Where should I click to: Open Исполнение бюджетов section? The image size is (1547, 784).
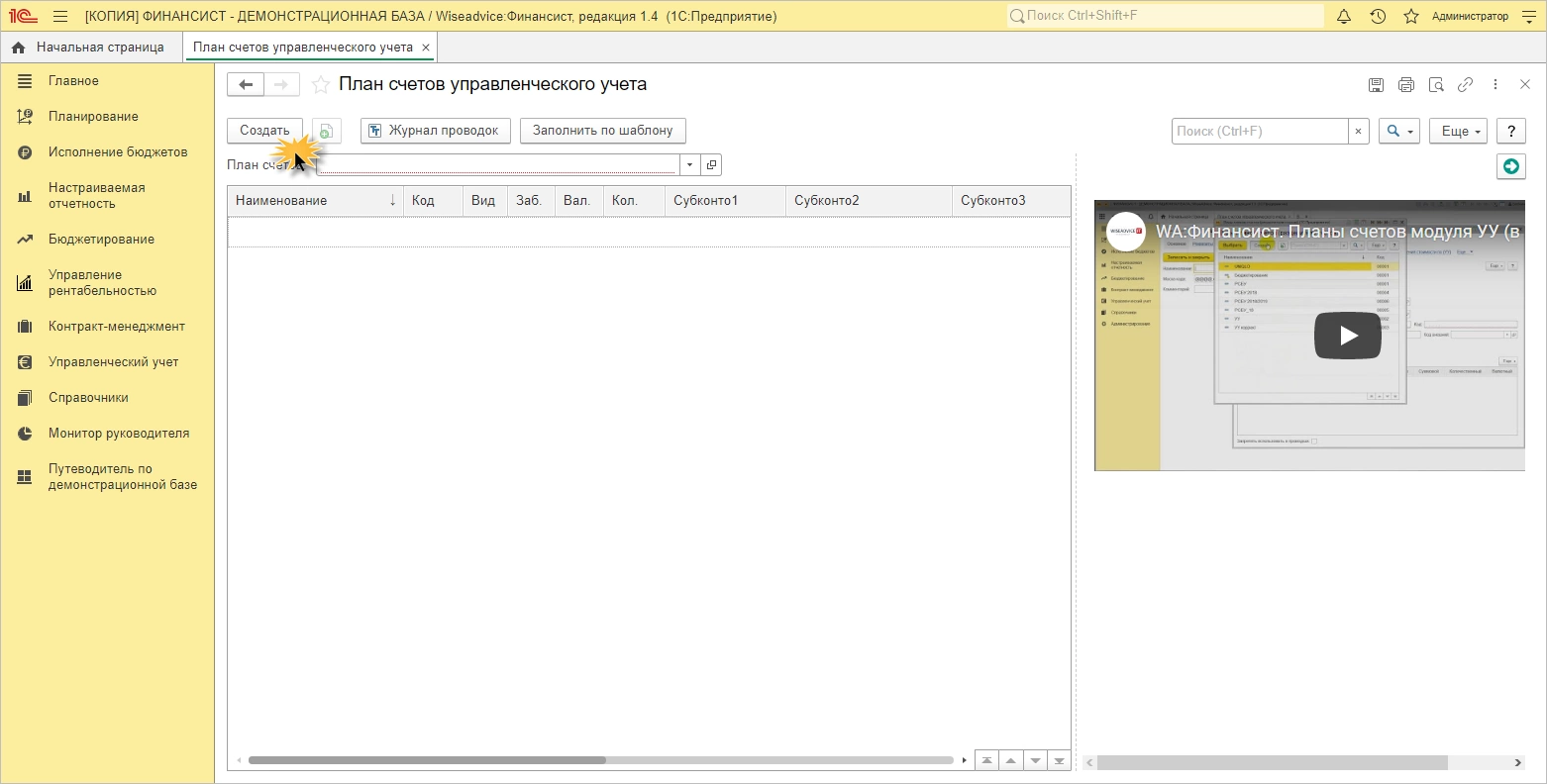click(x=107, y=152)
